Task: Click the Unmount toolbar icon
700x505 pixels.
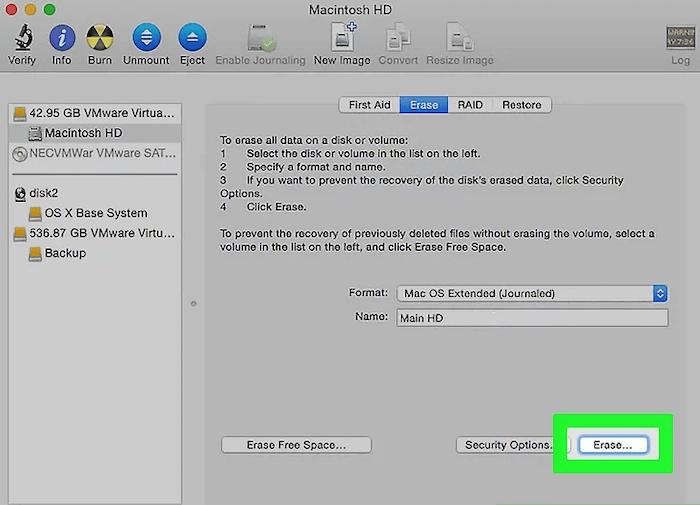Action: pyautogui.click(x=146, y=38)
